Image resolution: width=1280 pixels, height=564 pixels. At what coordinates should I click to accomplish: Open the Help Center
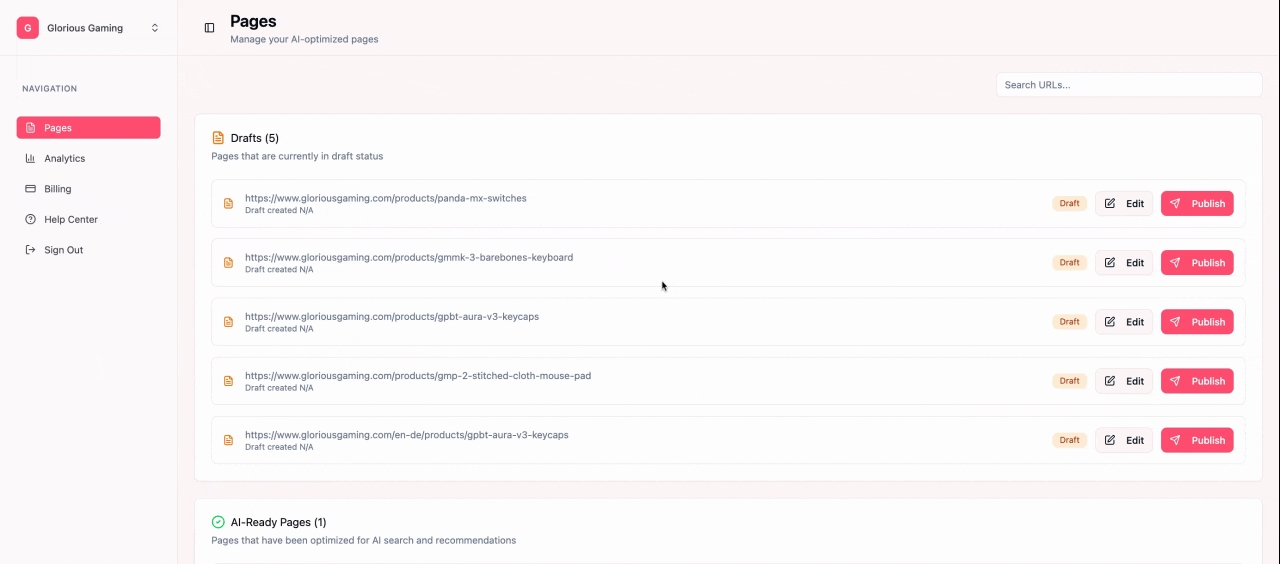70,219
